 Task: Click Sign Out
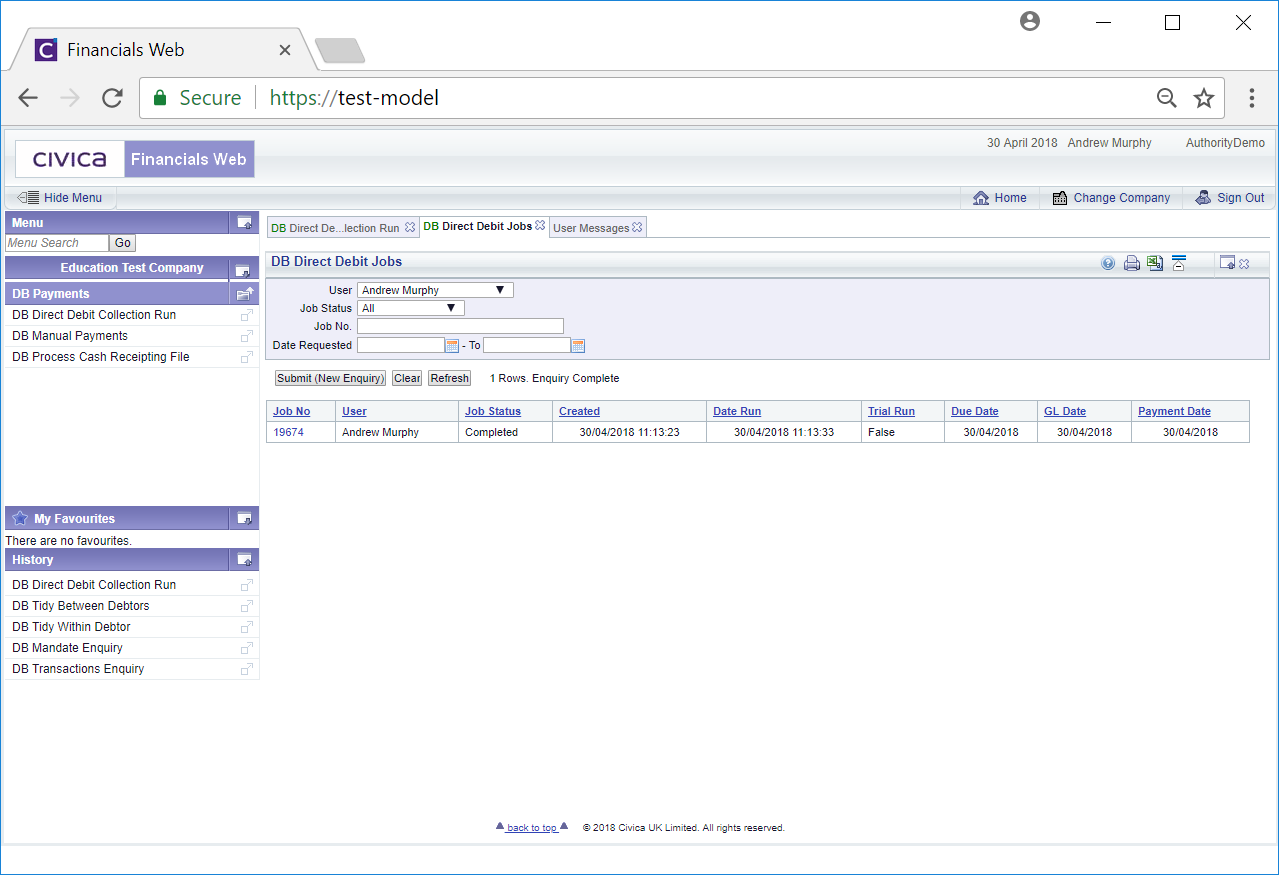point(1230,198)
